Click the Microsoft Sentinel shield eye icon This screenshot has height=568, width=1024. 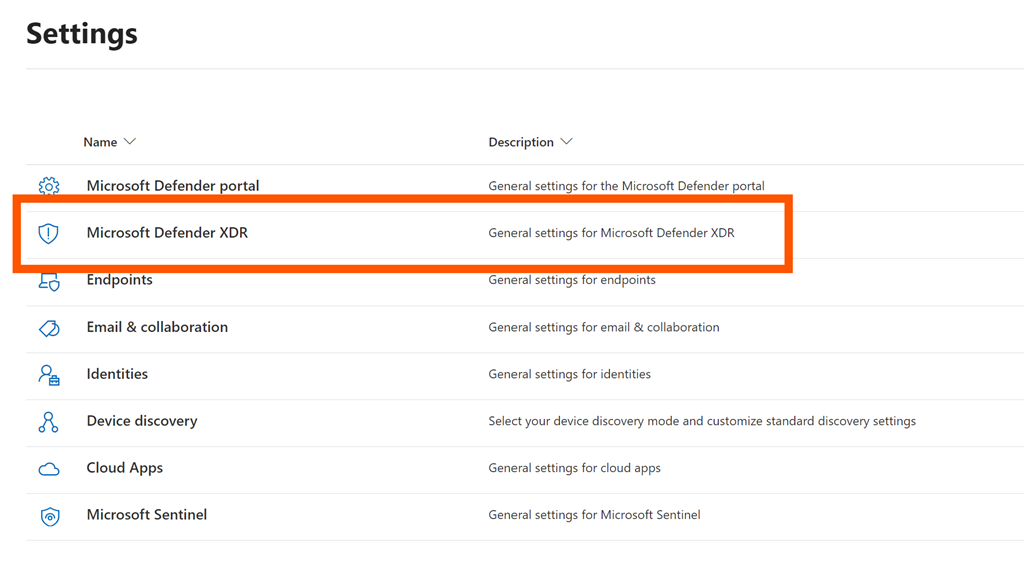[x=48, y=516]
